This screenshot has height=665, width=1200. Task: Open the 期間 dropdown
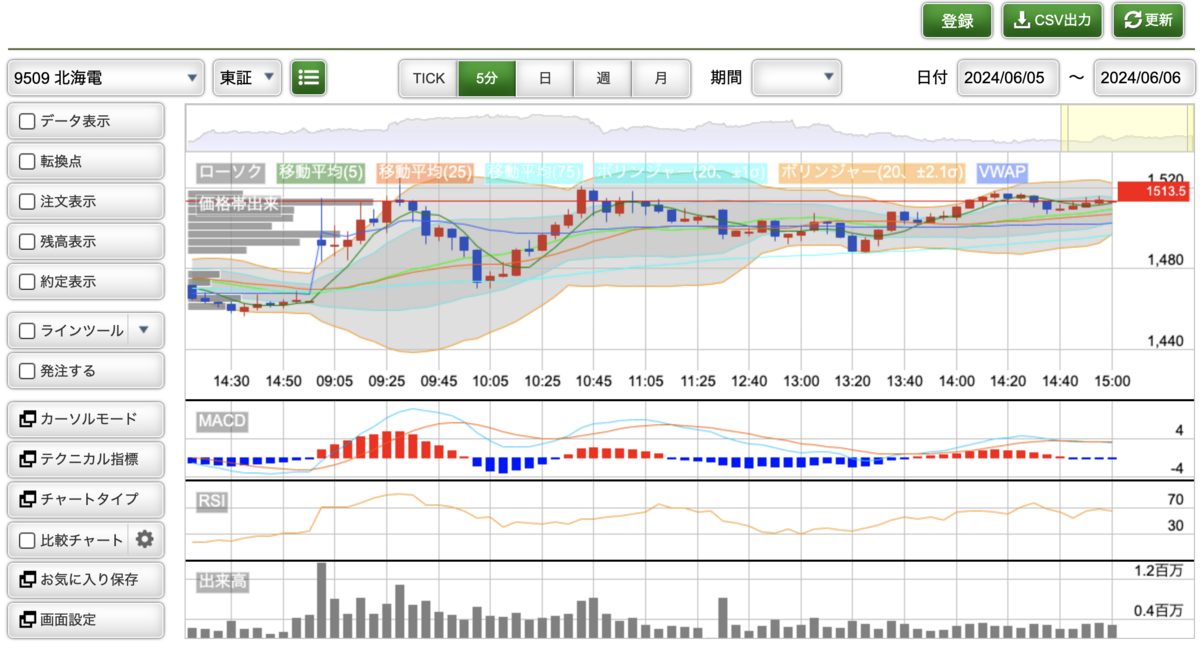pyautogui.click(x=796, y=78)
